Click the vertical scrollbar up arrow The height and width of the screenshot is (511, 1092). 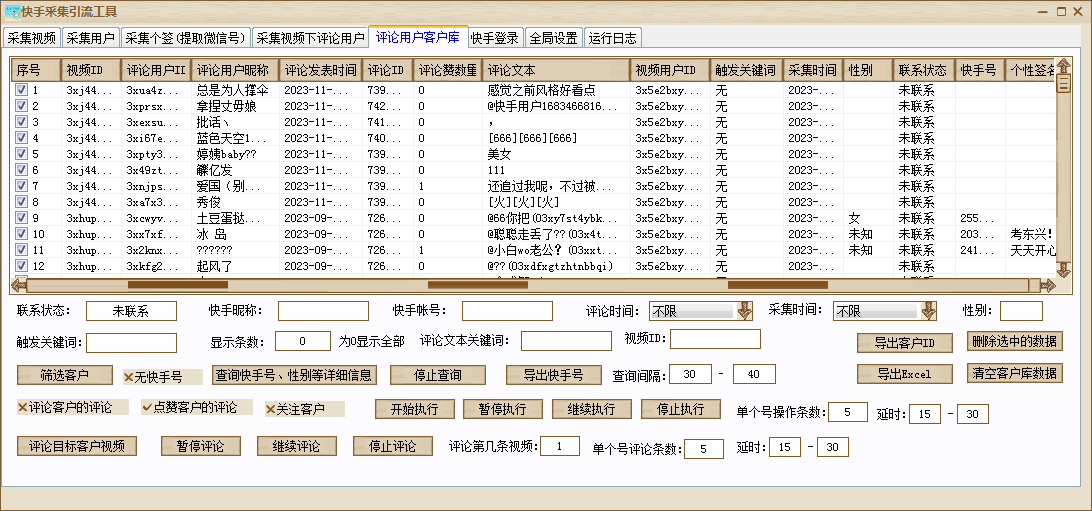tap(1063, 67)
